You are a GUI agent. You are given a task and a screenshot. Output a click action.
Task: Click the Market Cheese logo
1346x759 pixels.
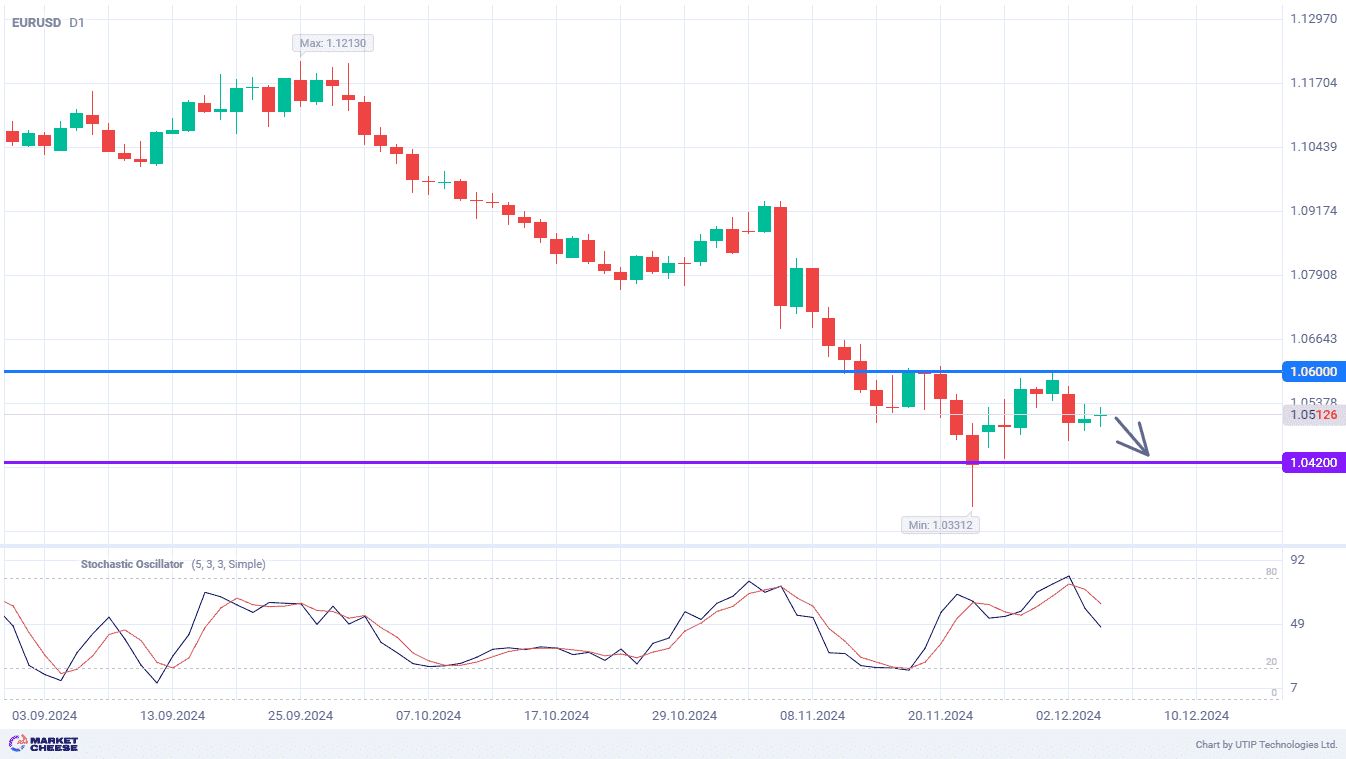[43, 744]
